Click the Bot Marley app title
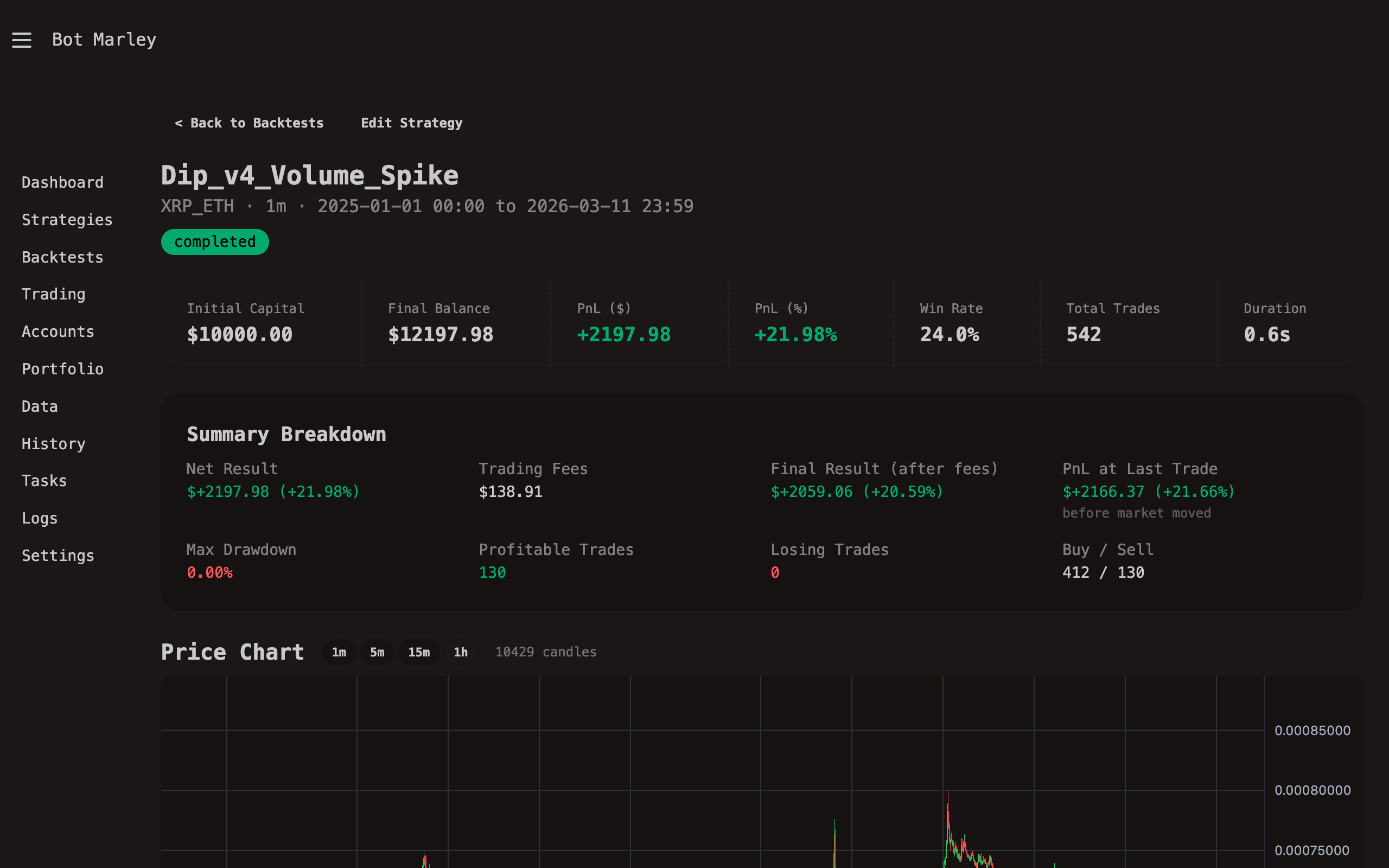The image size is (1389, 868). (104, 40)
